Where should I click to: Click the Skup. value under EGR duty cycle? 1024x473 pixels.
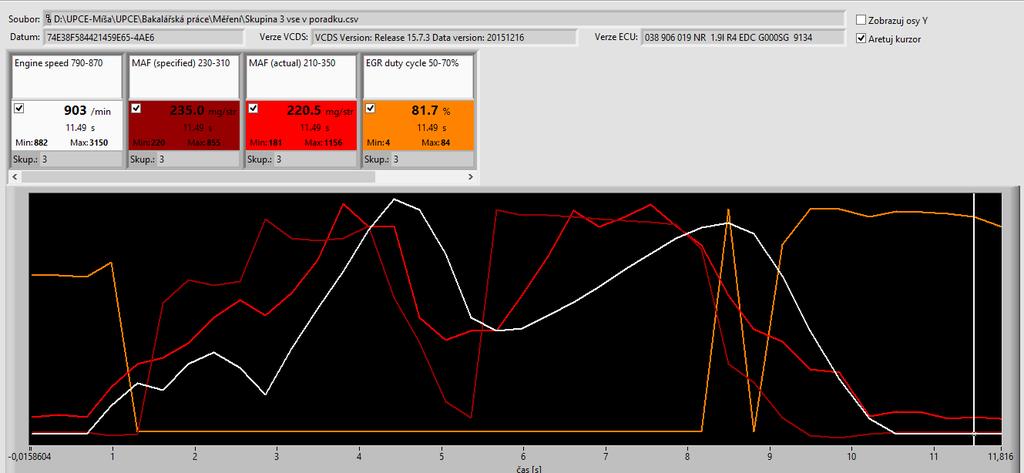(432, 159)
